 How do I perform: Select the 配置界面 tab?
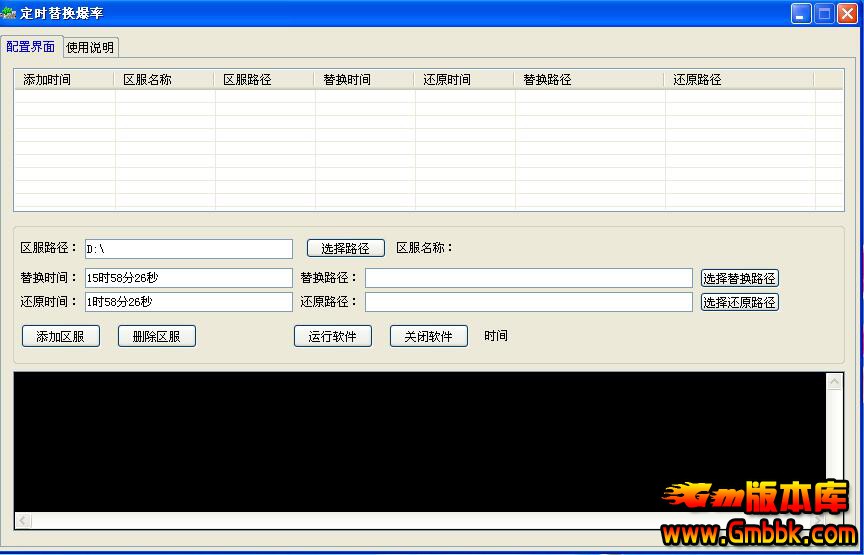[31, 47]
